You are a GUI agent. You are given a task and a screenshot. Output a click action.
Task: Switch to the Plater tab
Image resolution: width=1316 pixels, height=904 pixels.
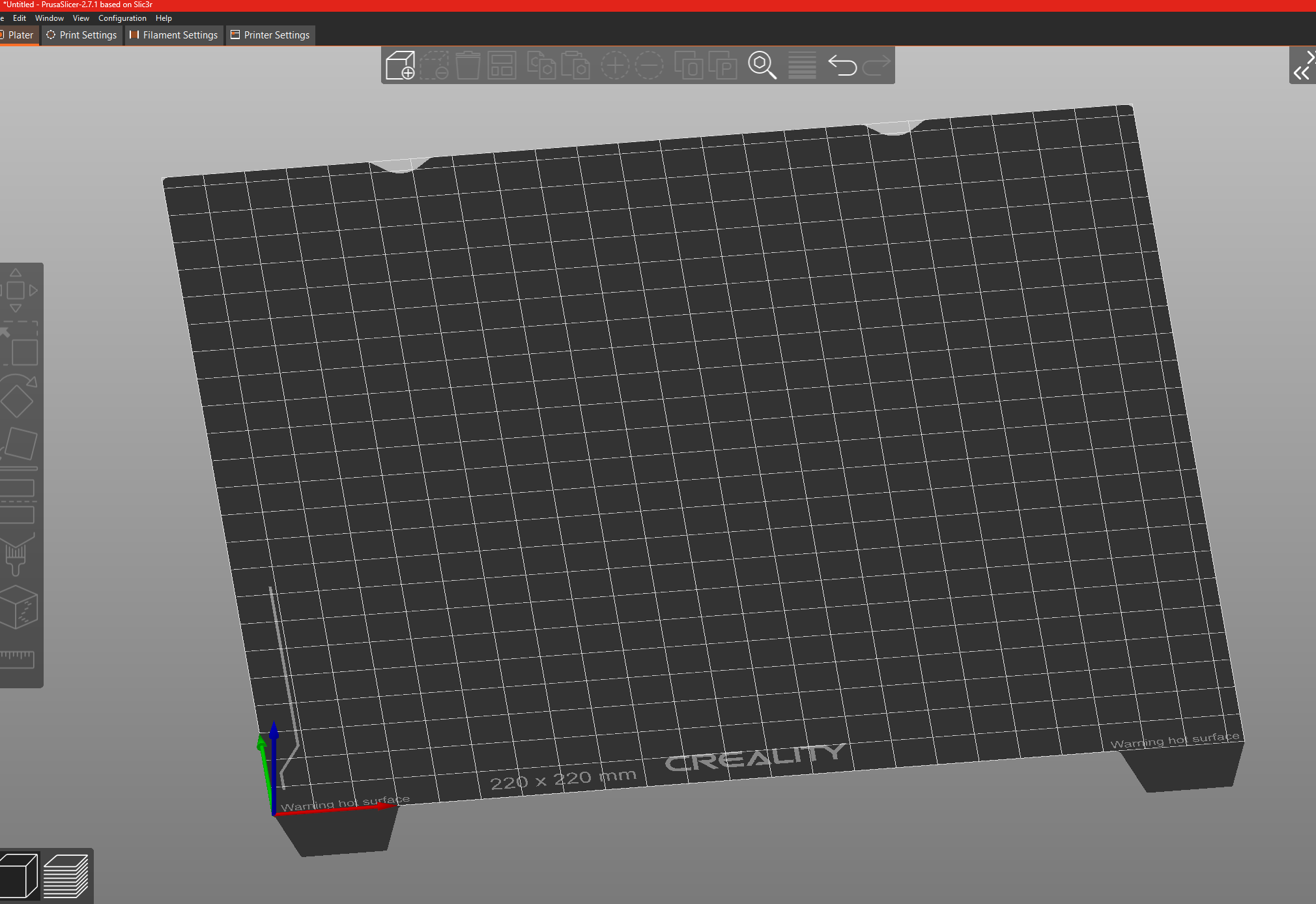pyautogui.click(x=19, y=35)
